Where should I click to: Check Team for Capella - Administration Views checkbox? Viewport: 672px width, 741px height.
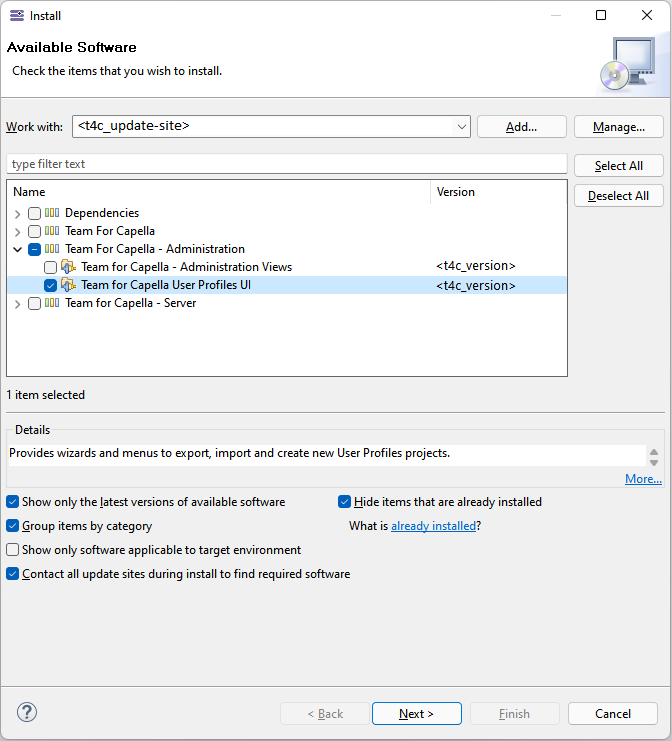pos(50,267)
